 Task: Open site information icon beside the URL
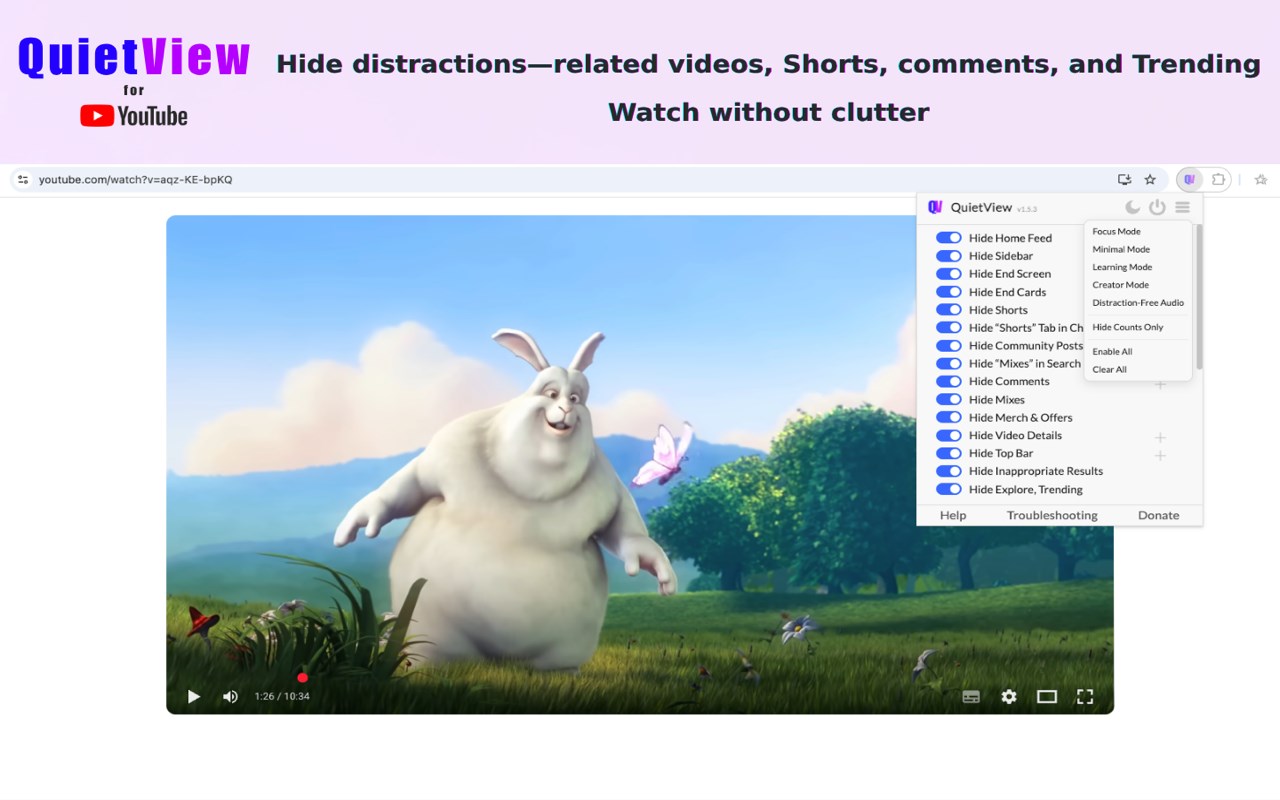[23, 180]
